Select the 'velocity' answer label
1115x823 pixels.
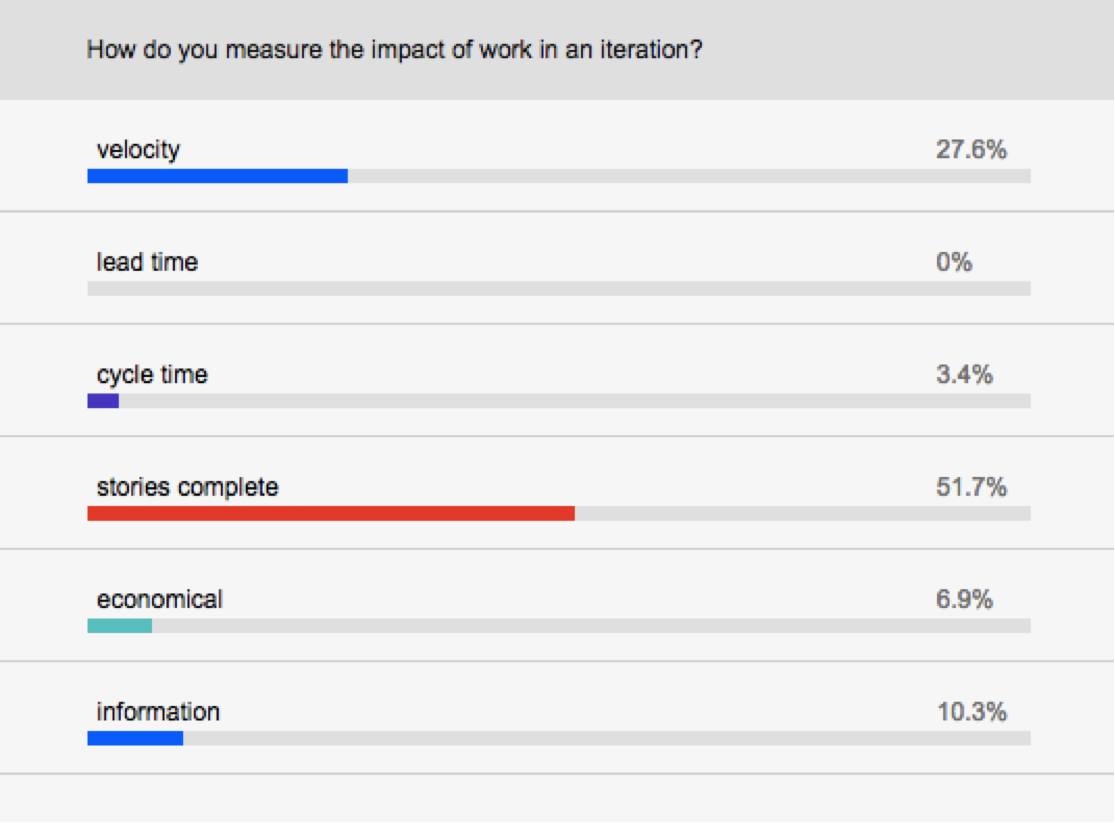(138, 150)
